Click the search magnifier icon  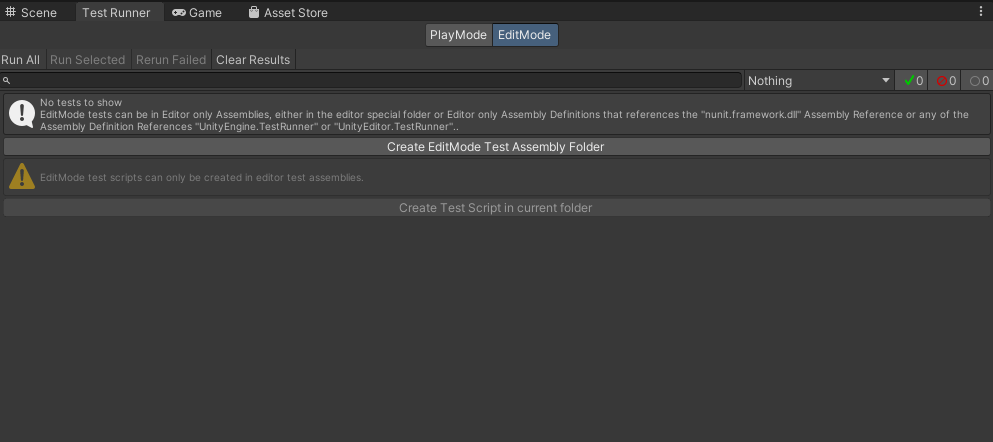point(7,81)
